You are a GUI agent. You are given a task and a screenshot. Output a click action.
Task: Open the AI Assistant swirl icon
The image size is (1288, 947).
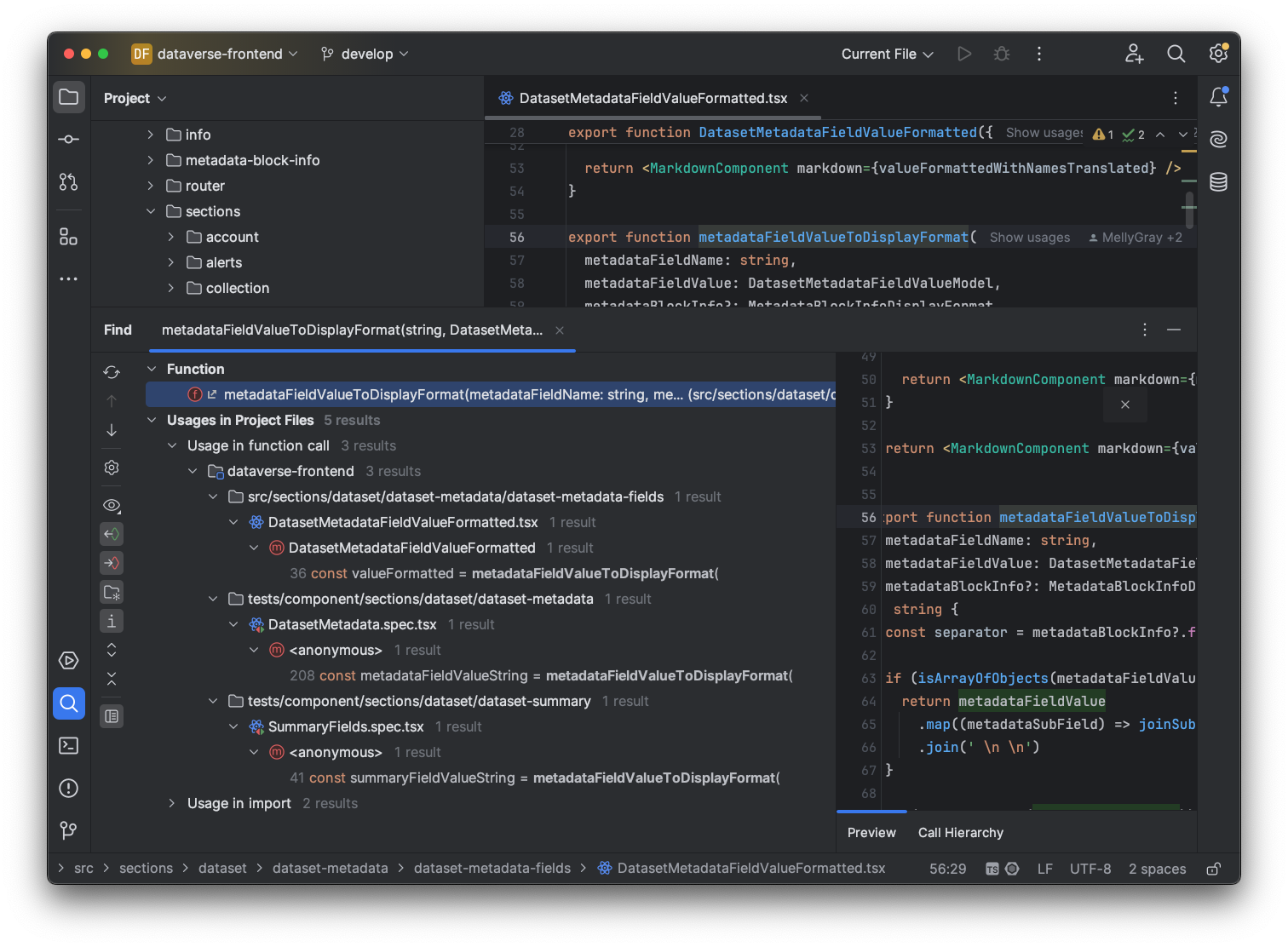(x=1219, y=139)
